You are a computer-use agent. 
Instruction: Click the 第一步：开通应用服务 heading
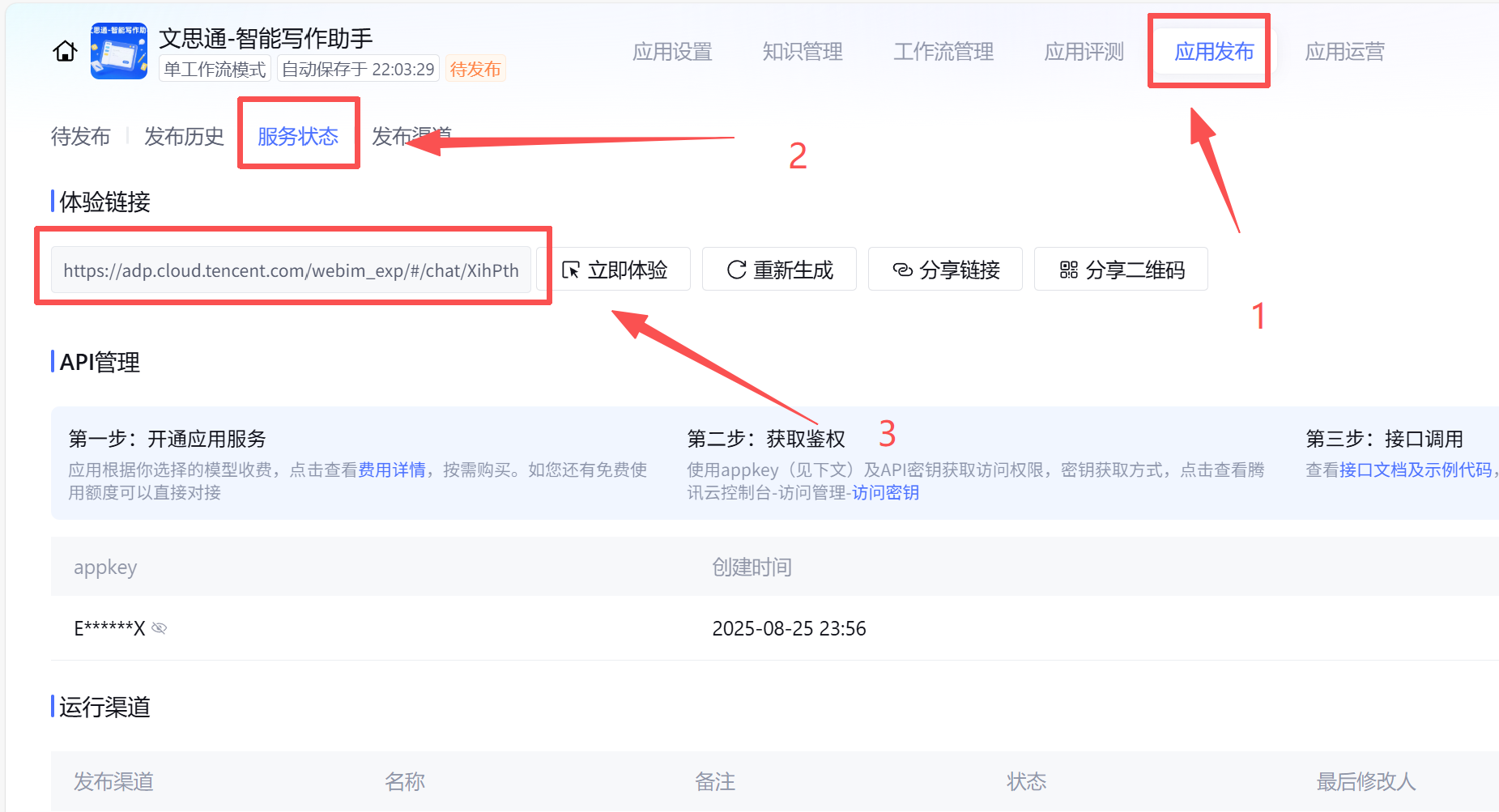pyautogui.click(x=167, y=439)
